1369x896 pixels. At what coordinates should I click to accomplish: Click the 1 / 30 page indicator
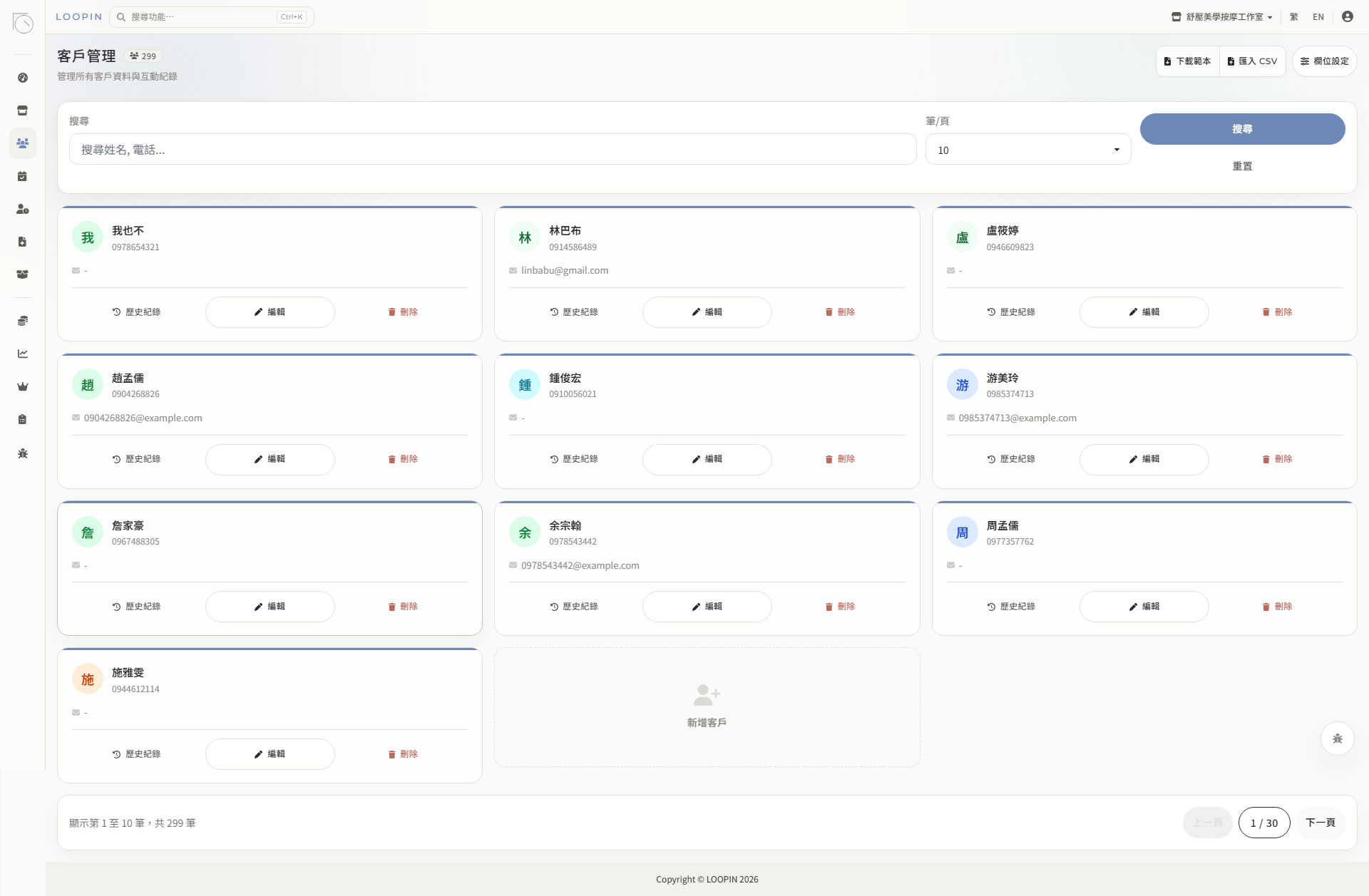[1264, 823]
